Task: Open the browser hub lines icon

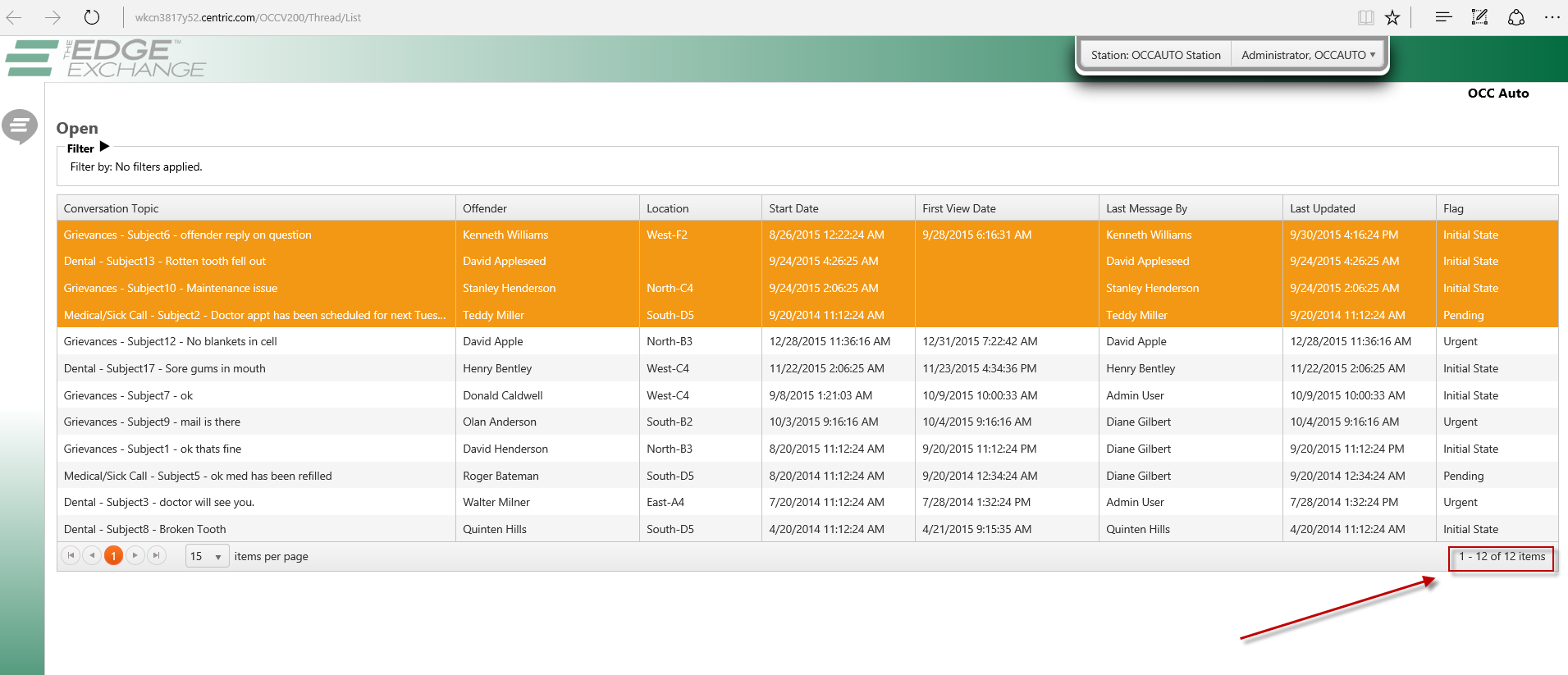Action: point(1443,17)
